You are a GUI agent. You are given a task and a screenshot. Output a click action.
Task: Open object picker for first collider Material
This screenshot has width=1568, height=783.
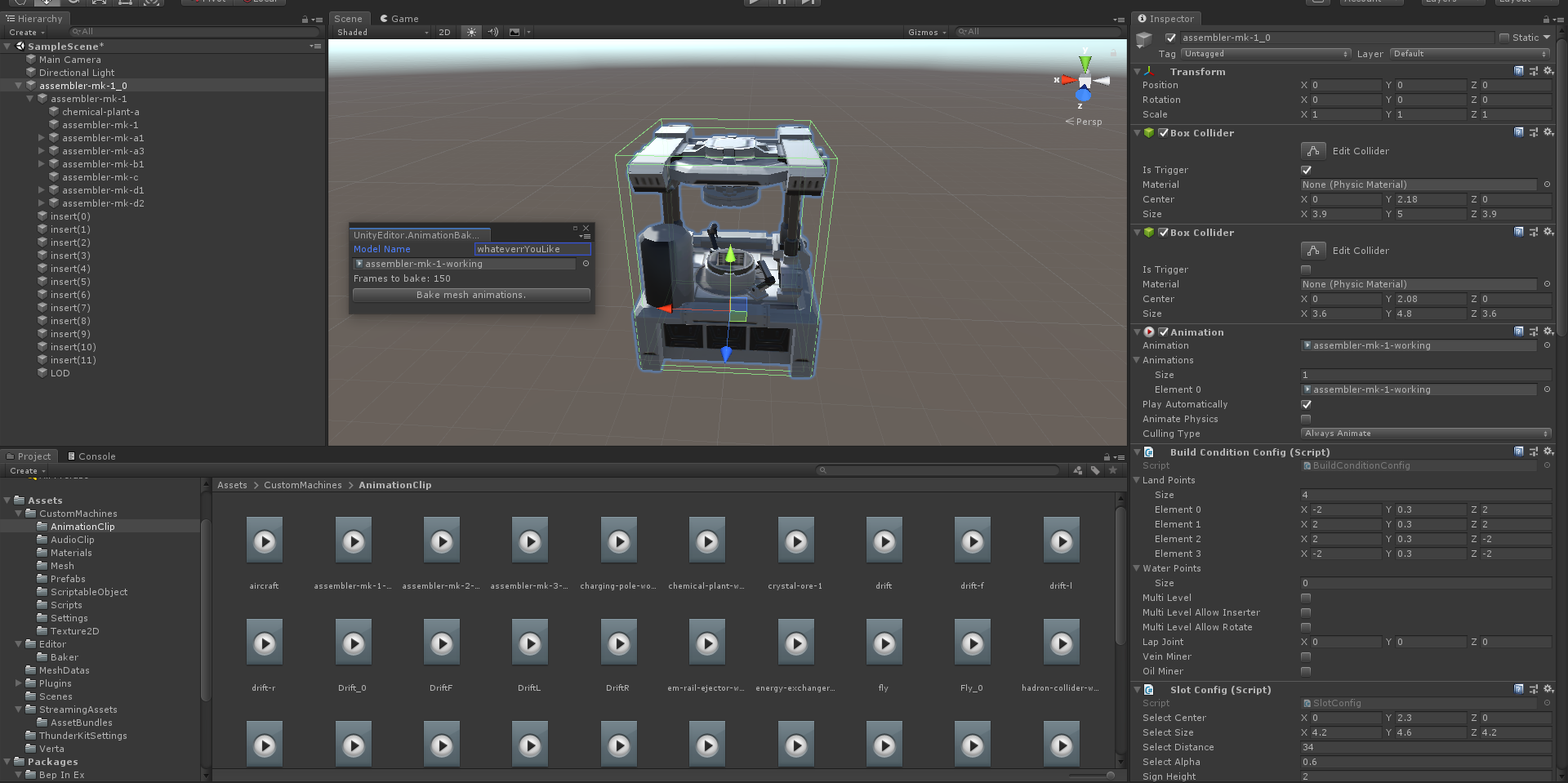point(1547,185)
